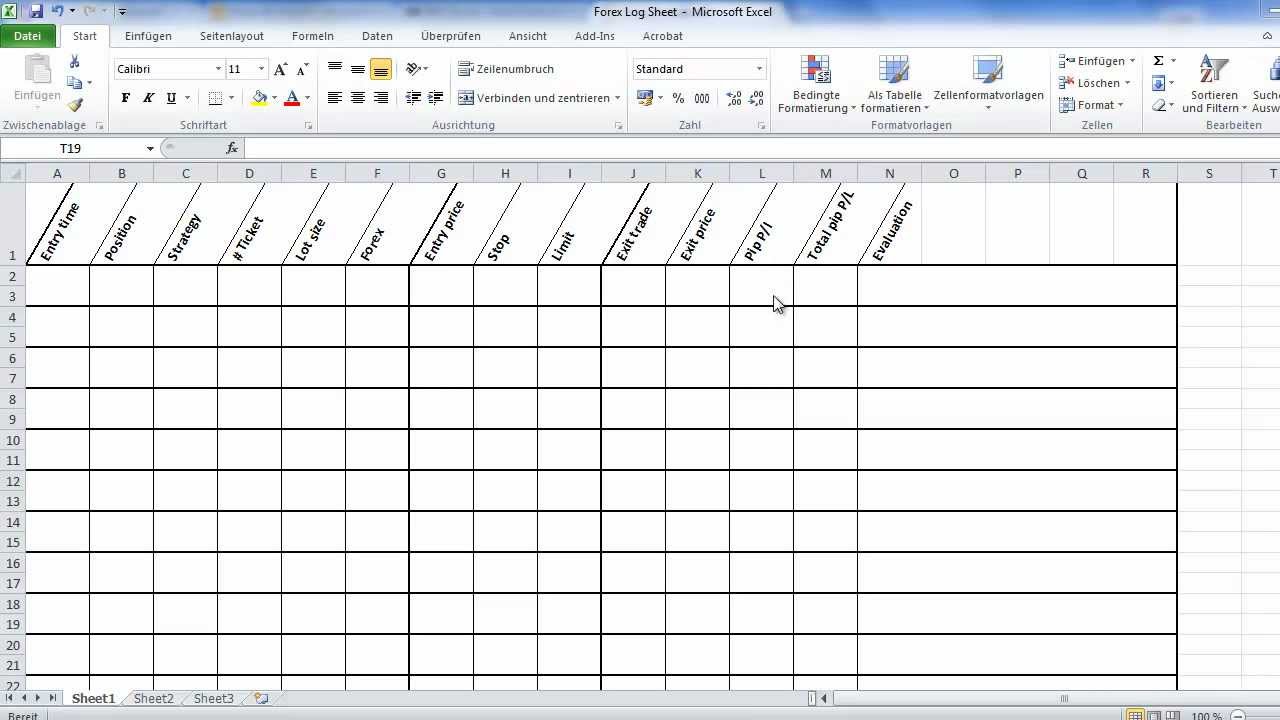
Task: Open the cell borders button
Action: [x=215, y=98]
